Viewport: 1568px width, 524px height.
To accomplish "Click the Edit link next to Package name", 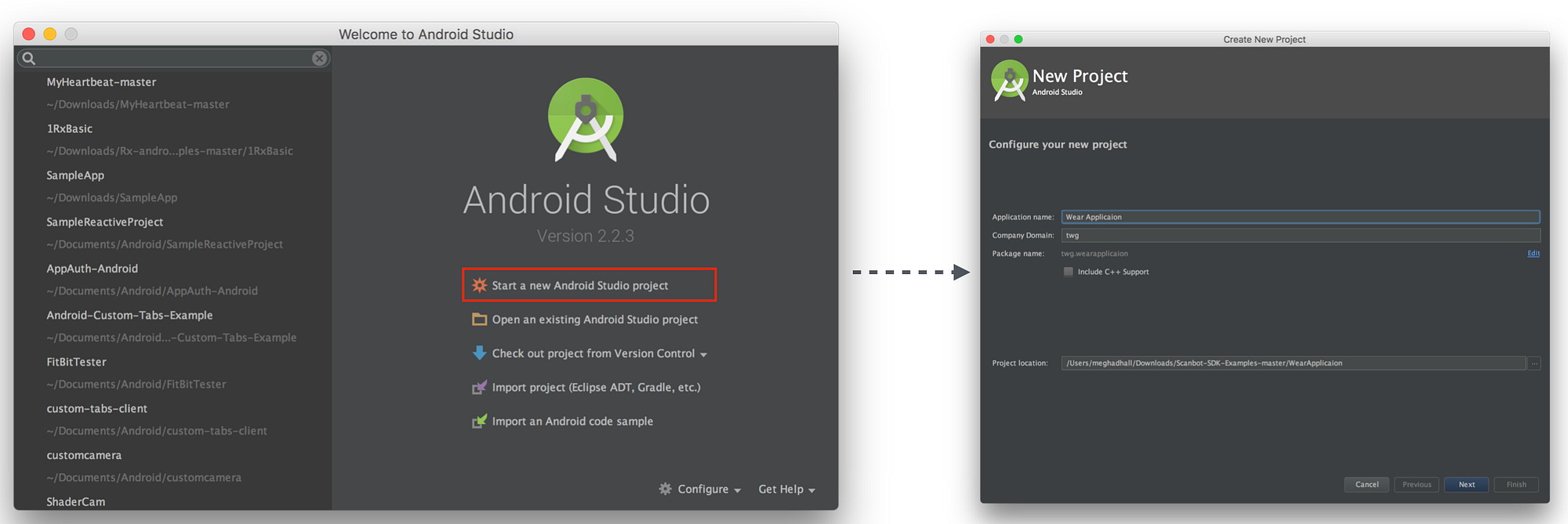I will pos(1534,254).
